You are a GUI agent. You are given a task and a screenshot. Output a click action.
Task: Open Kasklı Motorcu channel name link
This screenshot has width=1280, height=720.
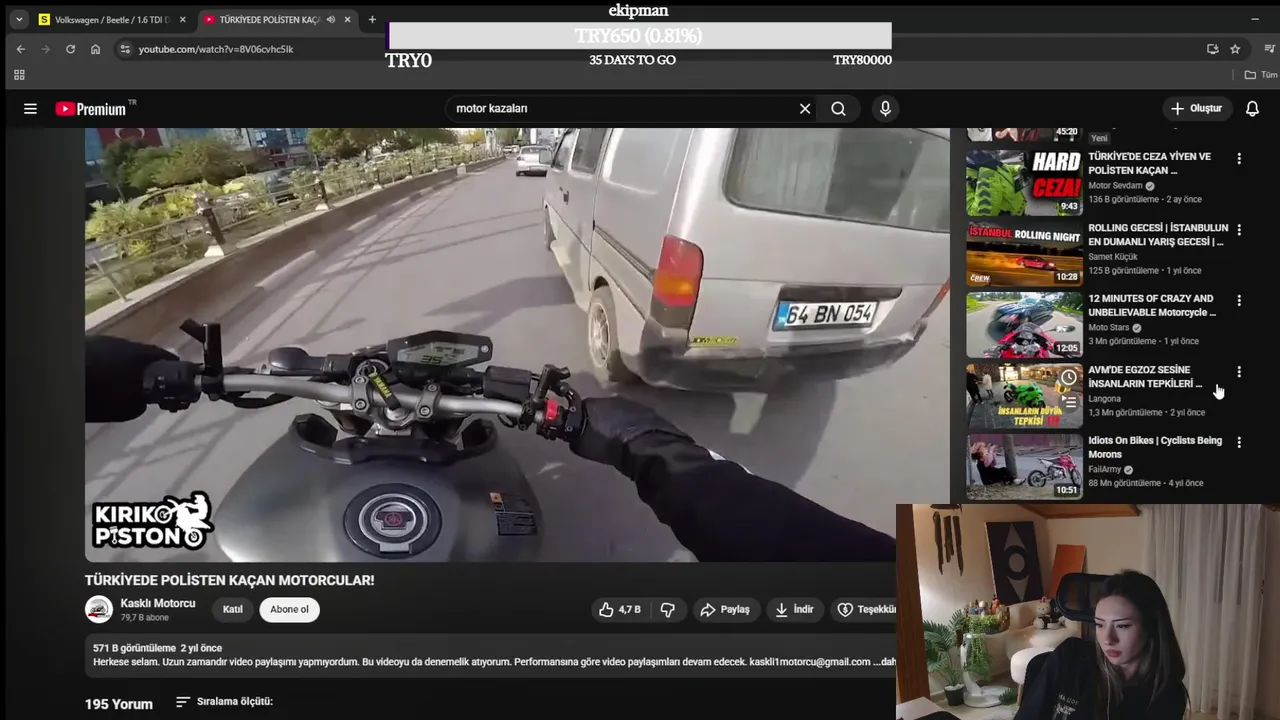[x=158, y=603]
